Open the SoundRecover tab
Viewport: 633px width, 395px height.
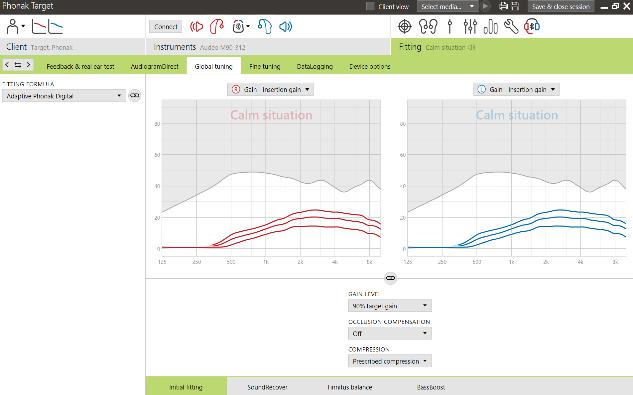(267, 387)
